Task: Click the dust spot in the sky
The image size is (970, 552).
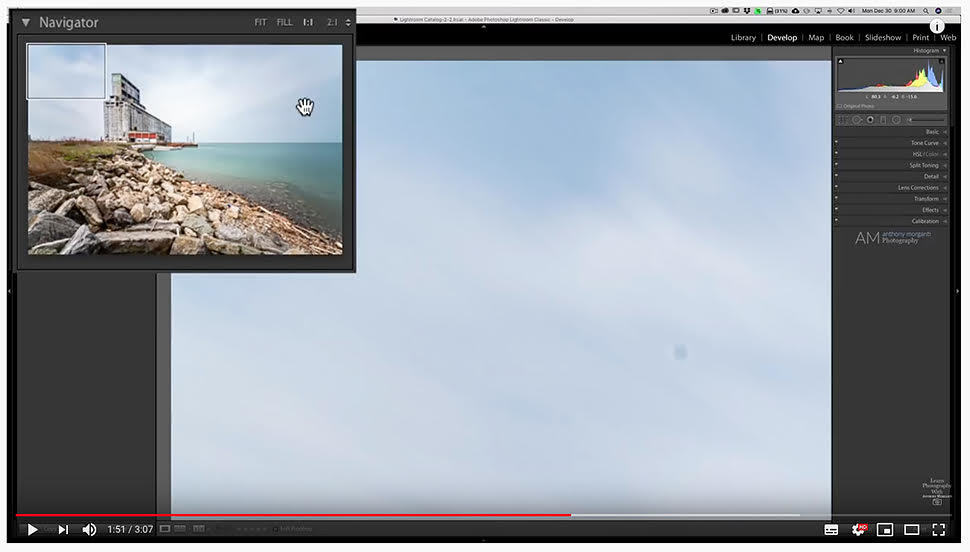Action: click(x=680, y=352)
